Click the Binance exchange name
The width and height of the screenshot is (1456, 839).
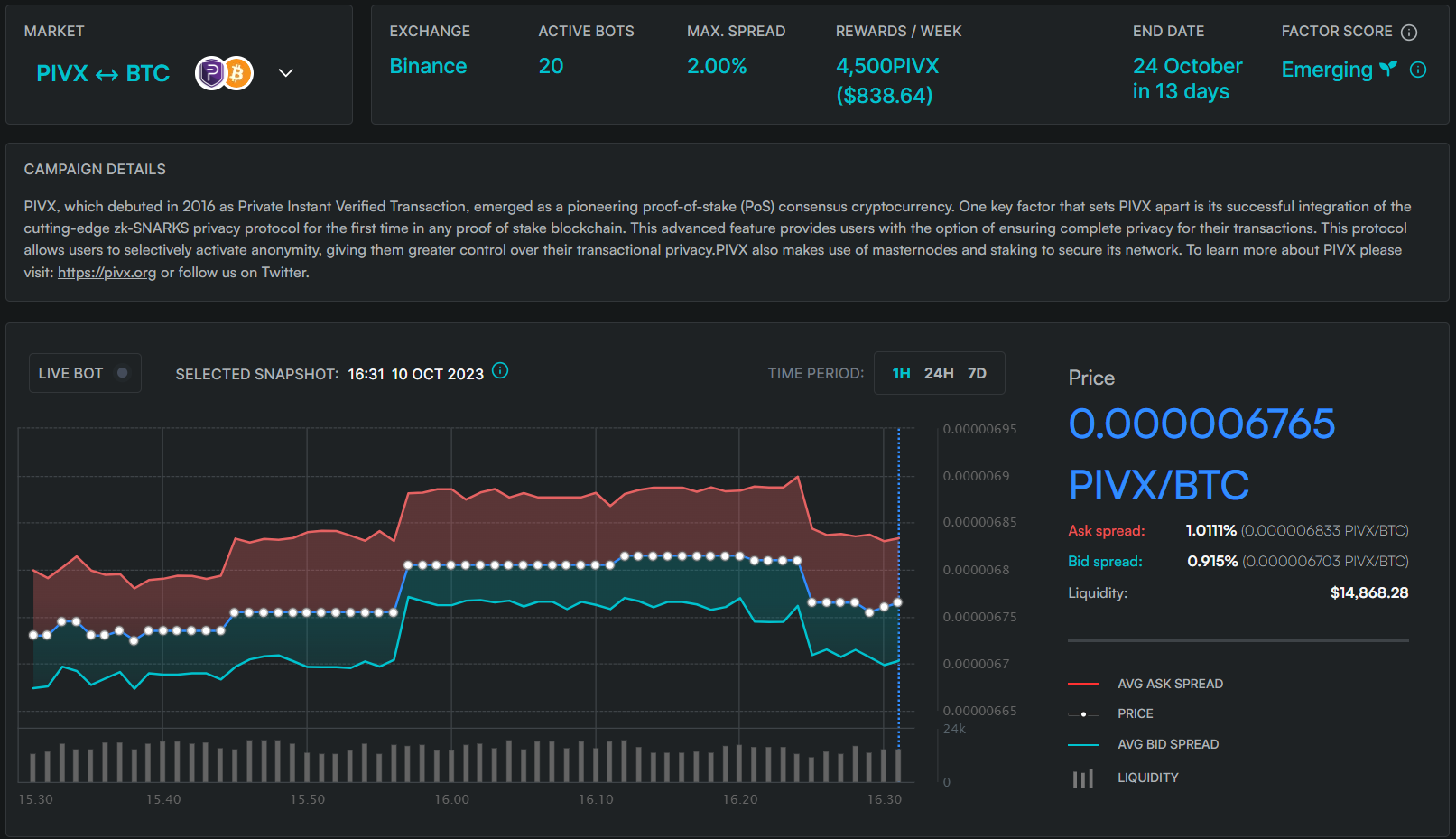[428, 66]
